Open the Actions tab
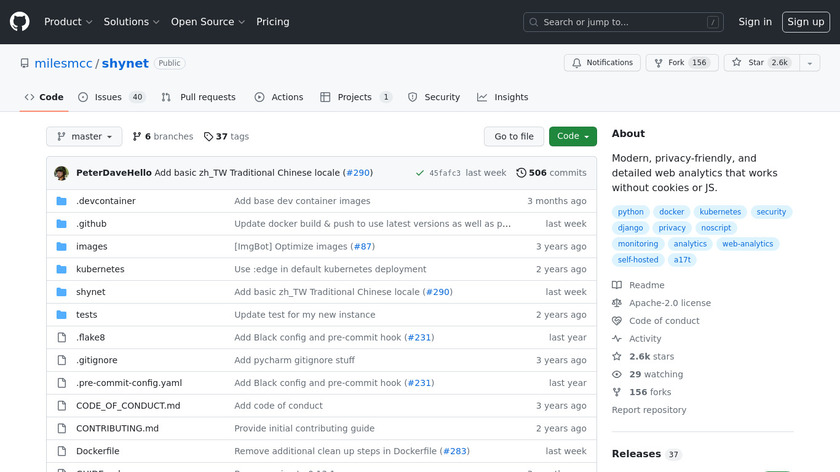Viewport: 840px width, 472px height. coord(279,98)
